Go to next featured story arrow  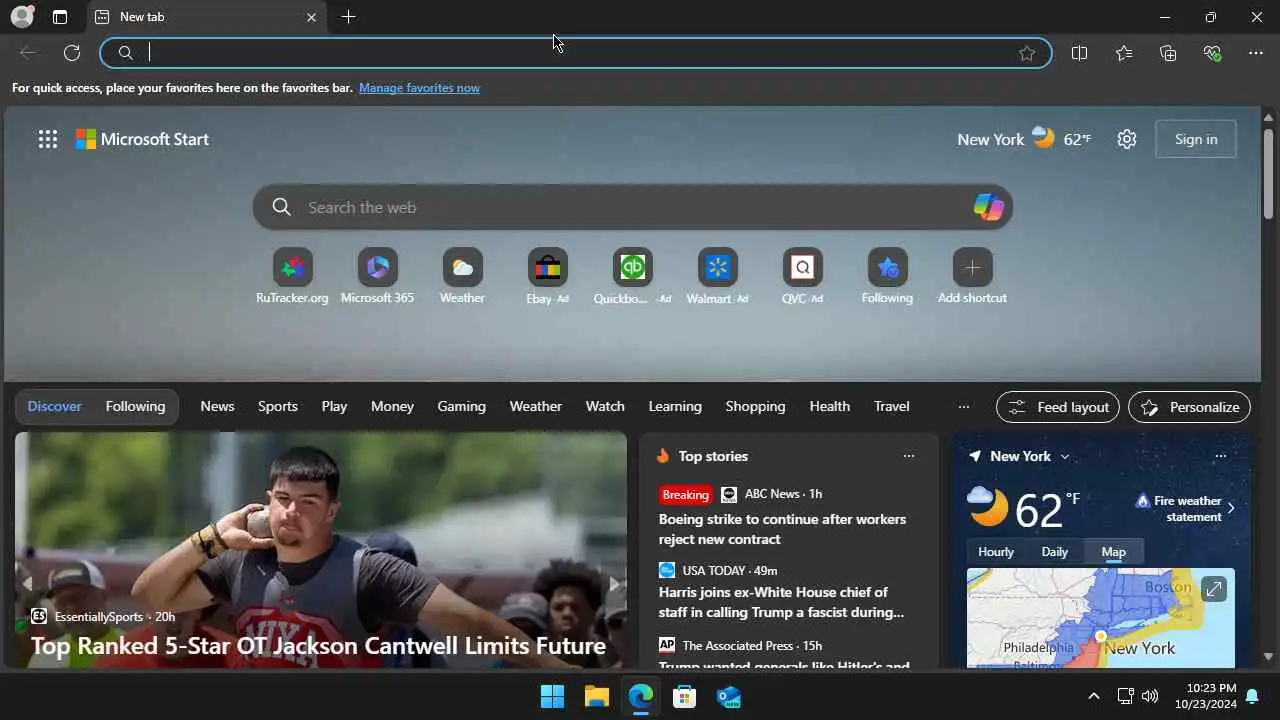[614, 584]
